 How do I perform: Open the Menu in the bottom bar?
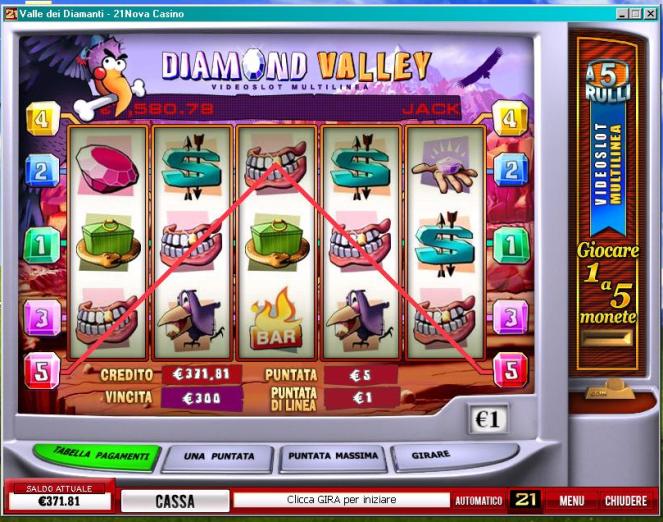pos(572,501)
